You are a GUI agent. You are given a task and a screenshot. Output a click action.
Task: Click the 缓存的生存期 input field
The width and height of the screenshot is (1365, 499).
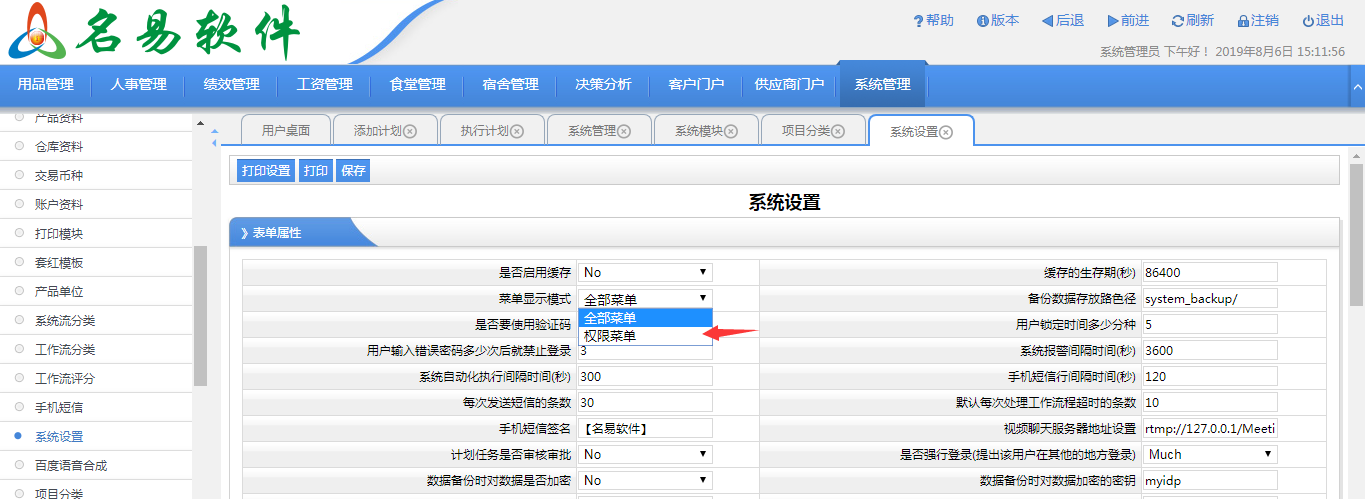pyautogui.click(x=1210, y=272)
